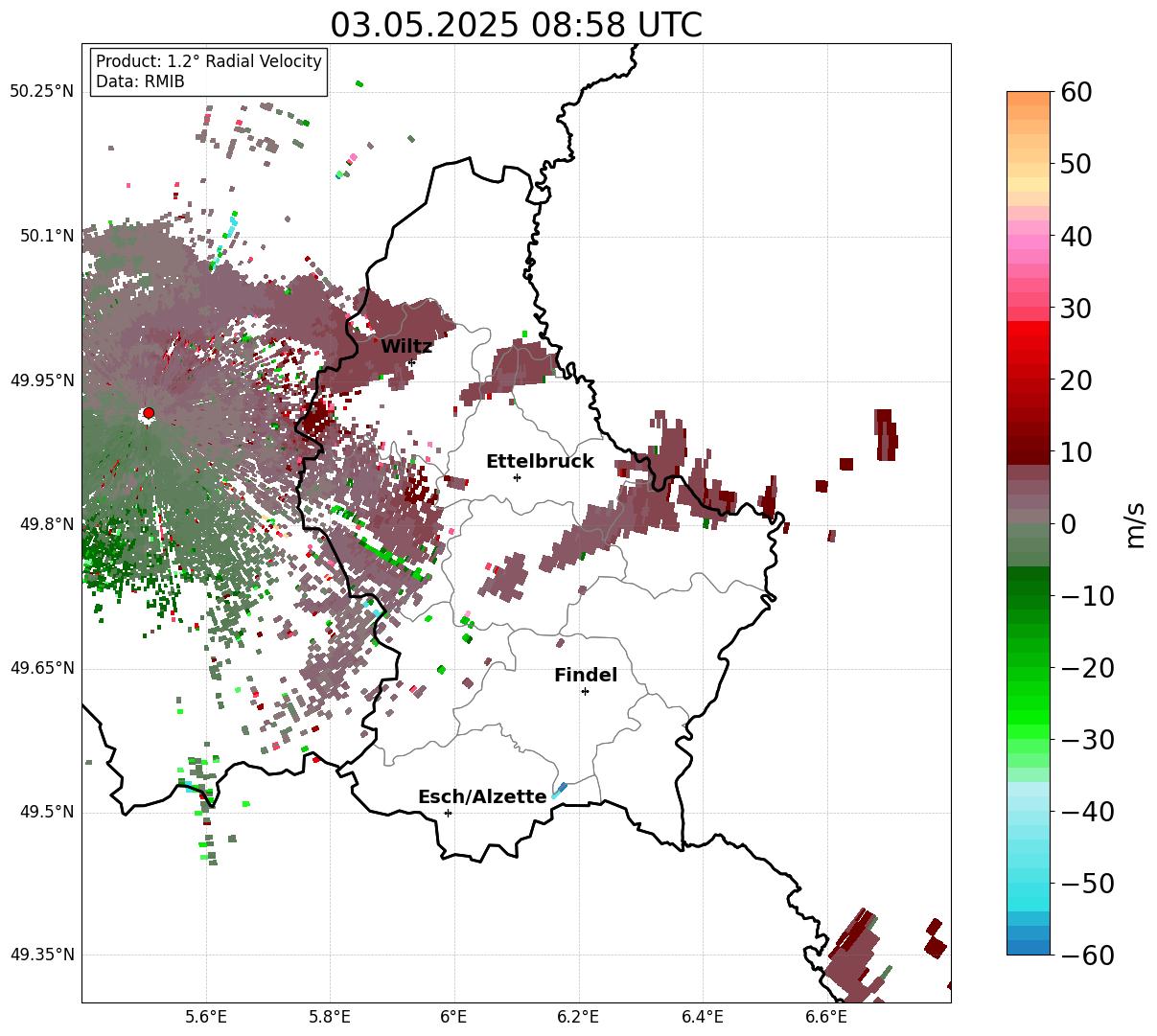This screenshot has width=1157, height=1036.
Task: Click the cross marker at Ettelbruck
Action: (x=517, y=477)
